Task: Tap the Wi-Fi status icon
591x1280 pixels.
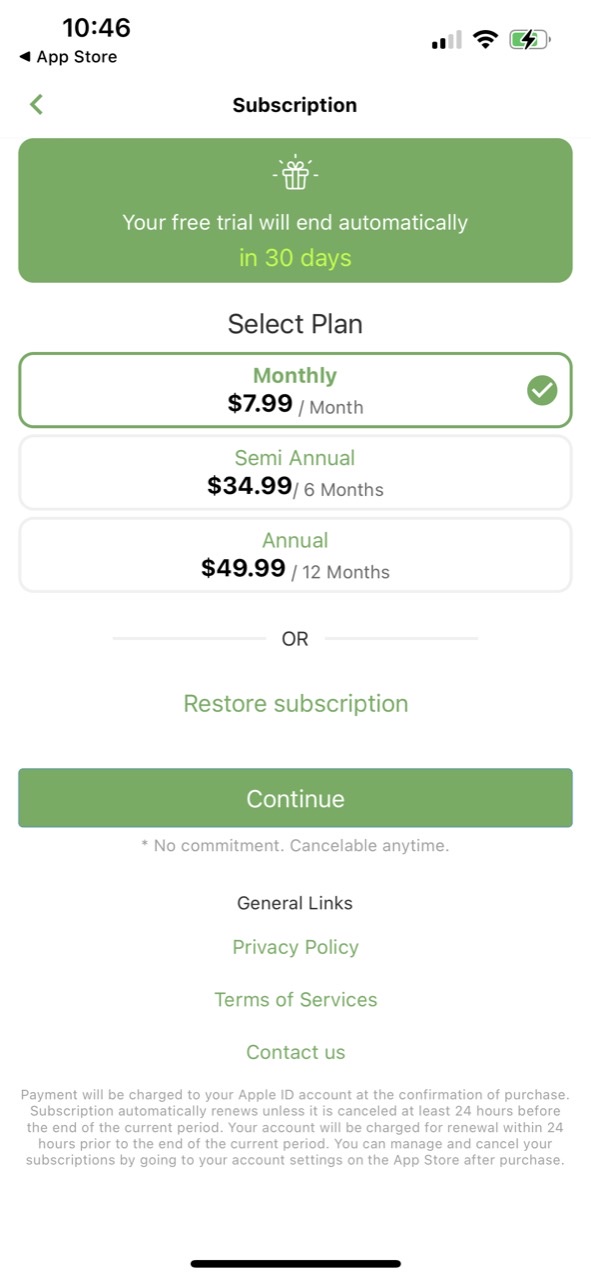Action: pos(486,40)
